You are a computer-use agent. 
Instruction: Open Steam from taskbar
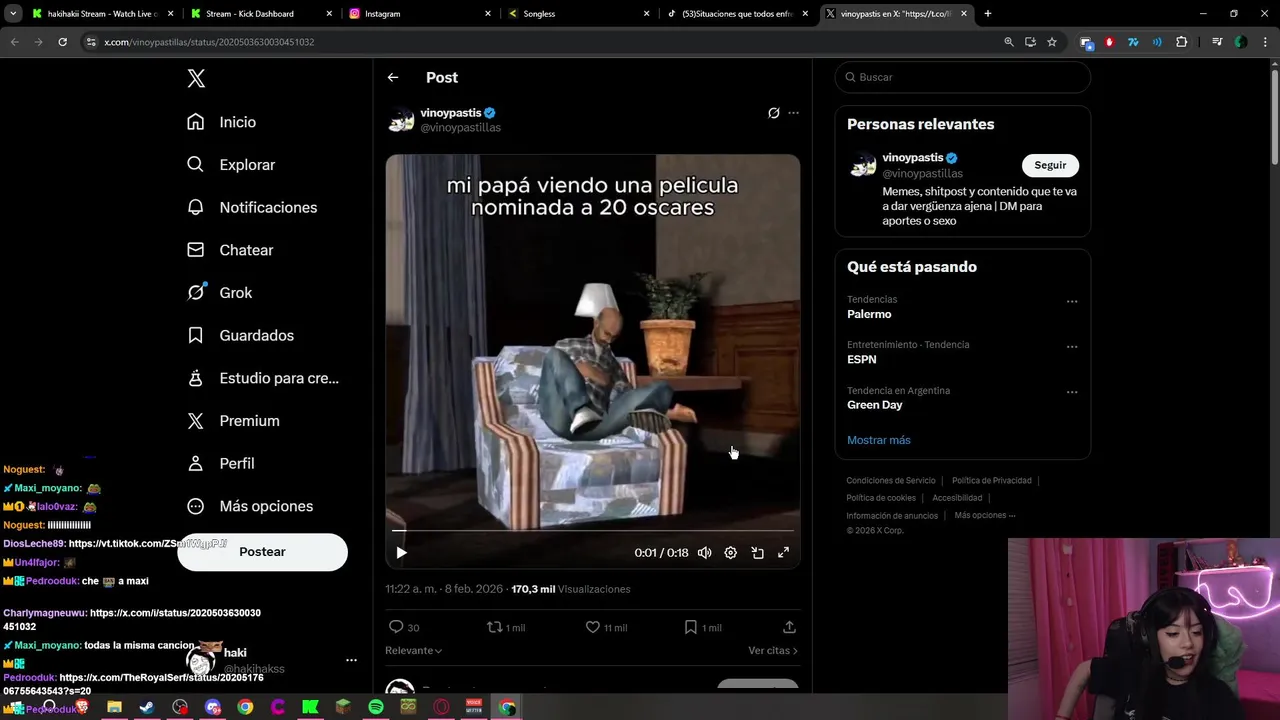coord(146,708)
